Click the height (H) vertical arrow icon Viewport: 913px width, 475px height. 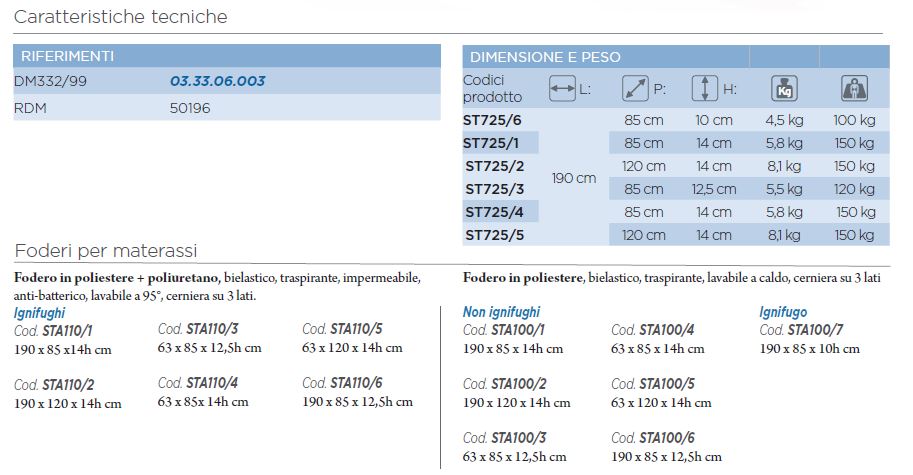coord(705,89)
